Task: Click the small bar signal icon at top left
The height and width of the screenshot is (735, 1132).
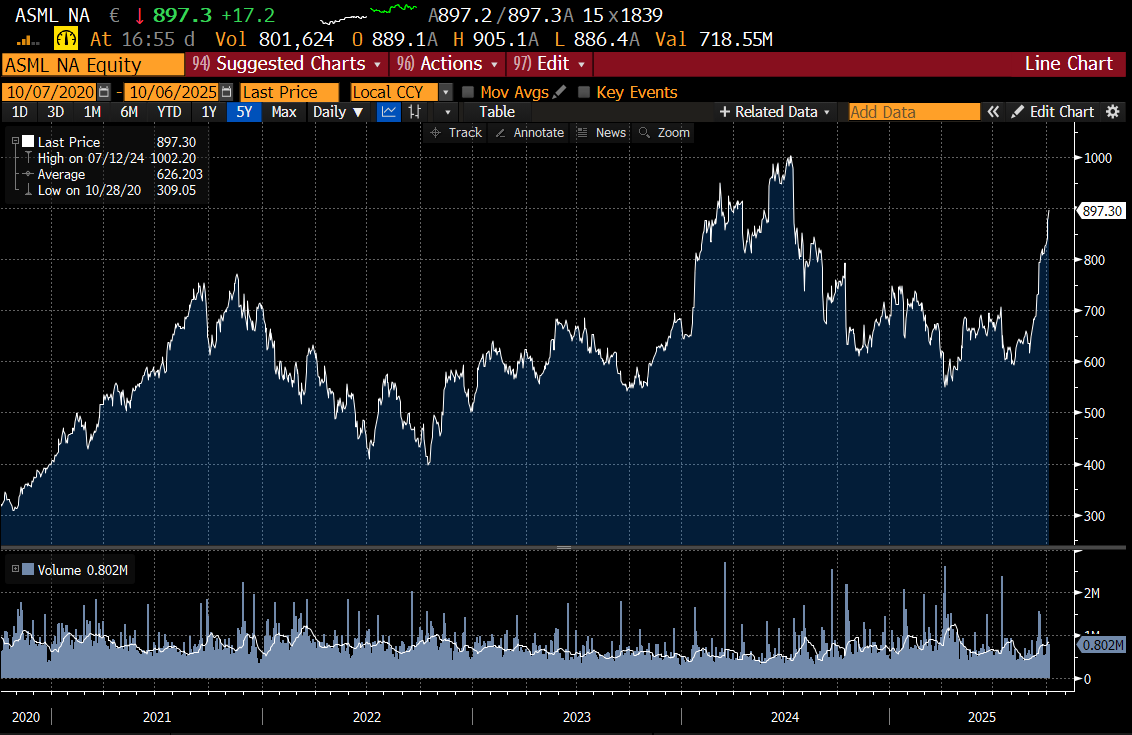Action: point(27,40)
